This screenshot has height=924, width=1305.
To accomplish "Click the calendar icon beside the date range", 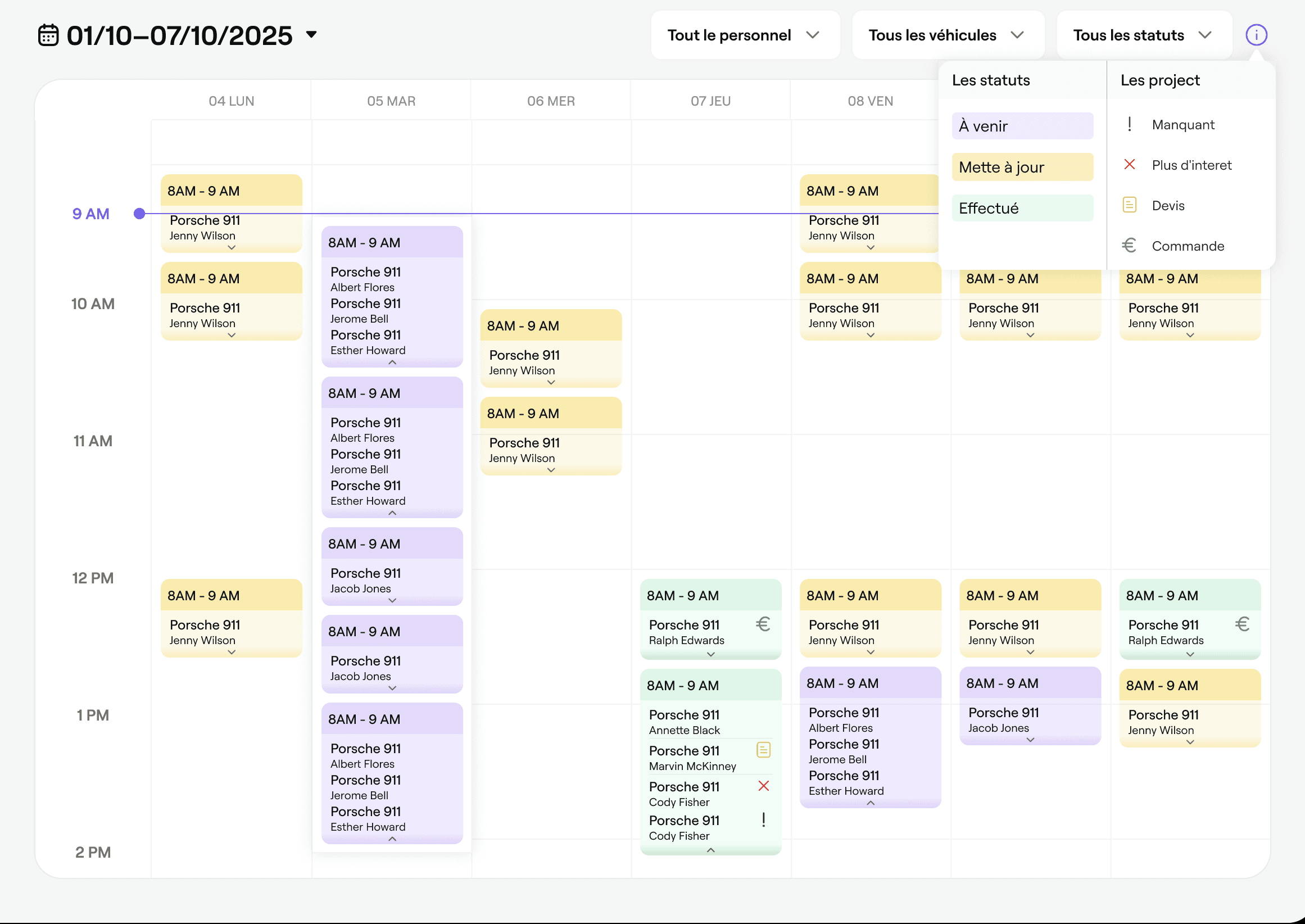I will 48,35.
